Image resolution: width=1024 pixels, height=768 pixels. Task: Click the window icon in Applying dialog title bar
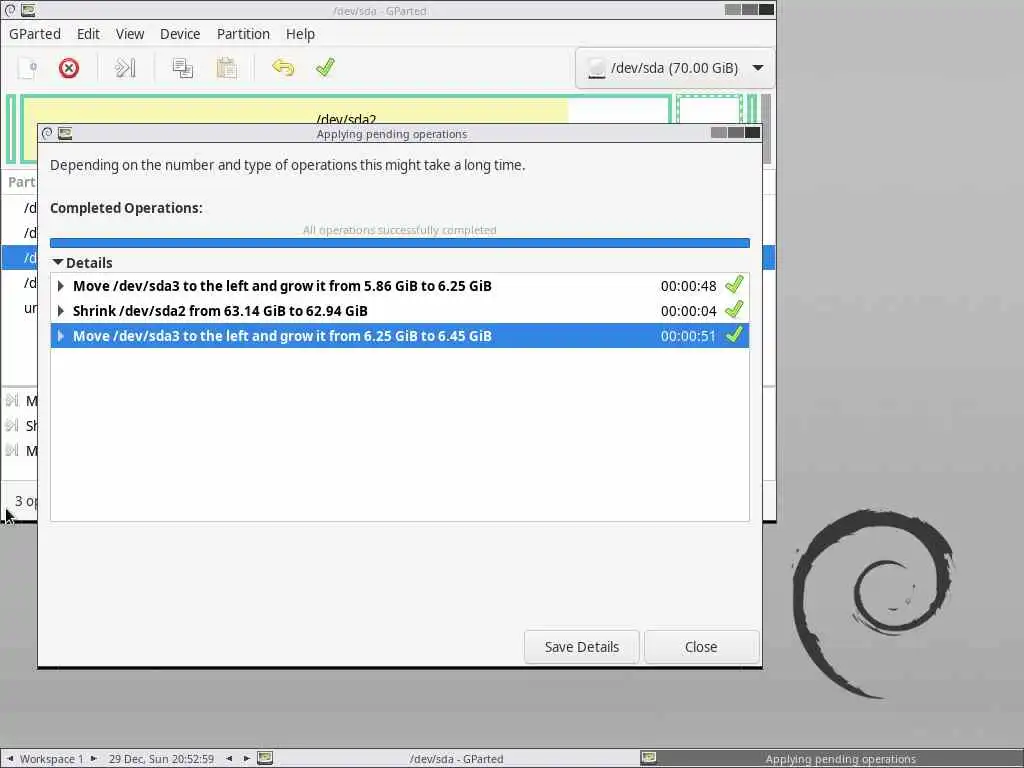click(x=65, y=133)
